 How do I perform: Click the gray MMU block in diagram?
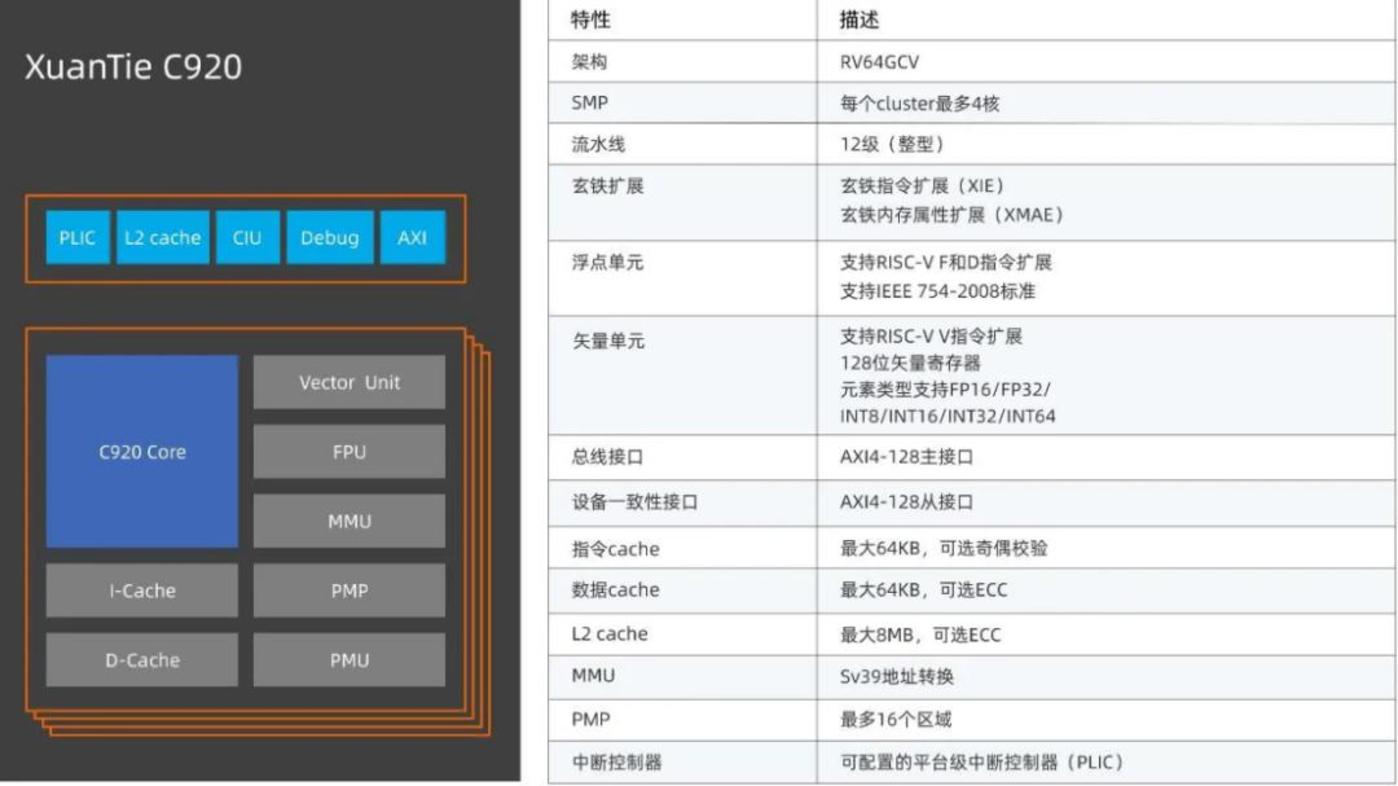(x=349, y=521)
